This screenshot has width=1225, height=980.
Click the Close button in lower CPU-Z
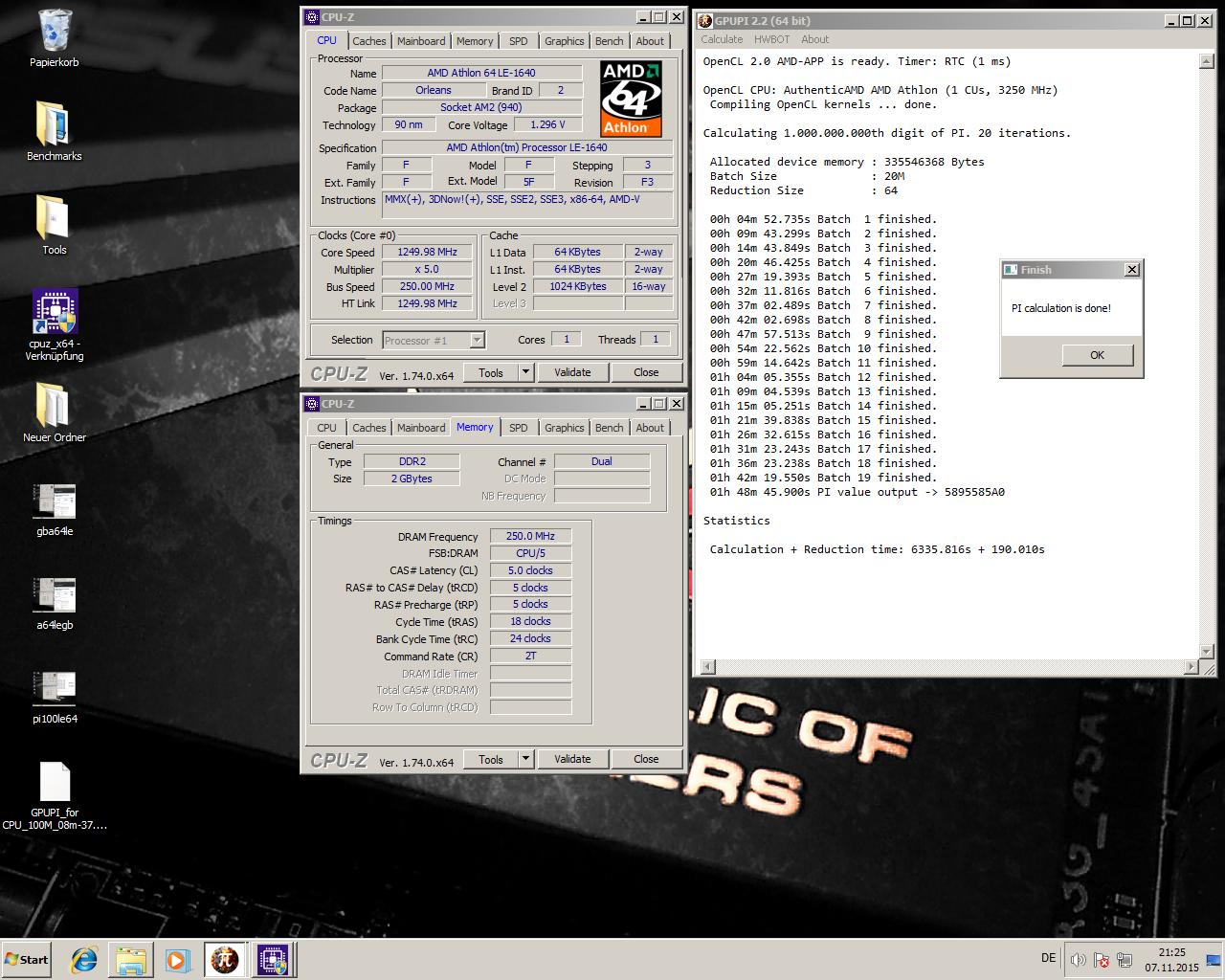coord(646,759)
